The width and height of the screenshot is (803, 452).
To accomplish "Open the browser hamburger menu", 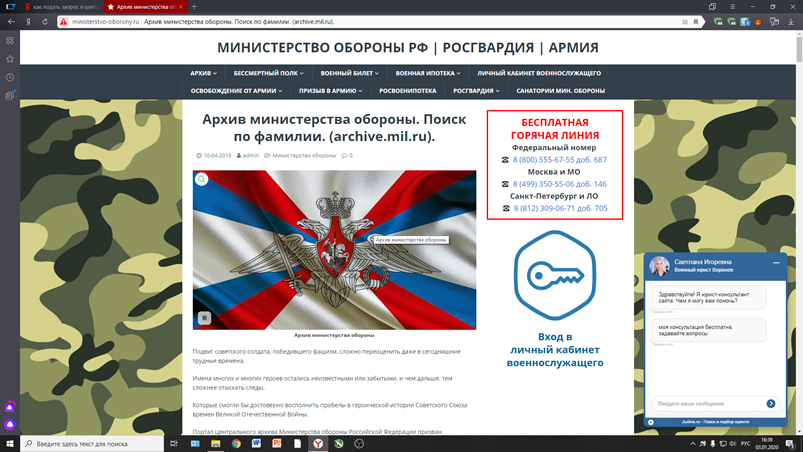I will pyautogui.click(x=732, y=7).
